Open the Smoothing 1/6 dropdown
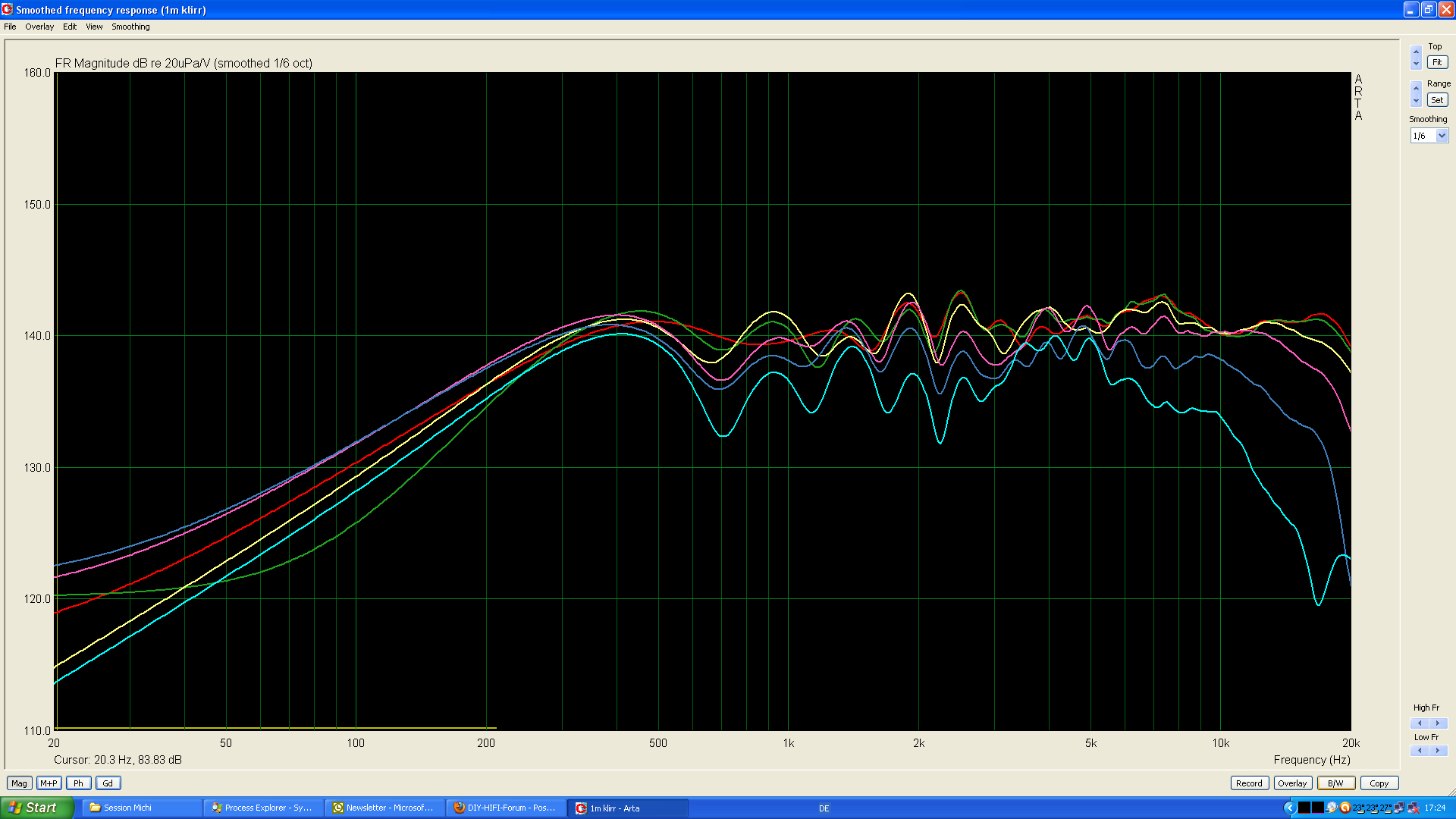The height and width of the screenshot is (819, 1456). coord(1442,136)
